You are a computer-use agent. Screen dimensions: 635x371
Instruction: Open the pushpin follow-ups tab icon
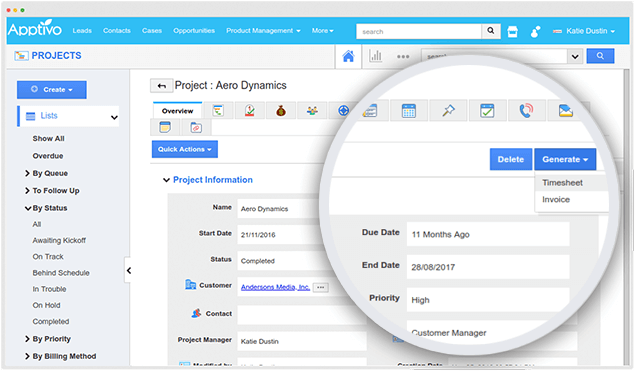click(448, 110)
